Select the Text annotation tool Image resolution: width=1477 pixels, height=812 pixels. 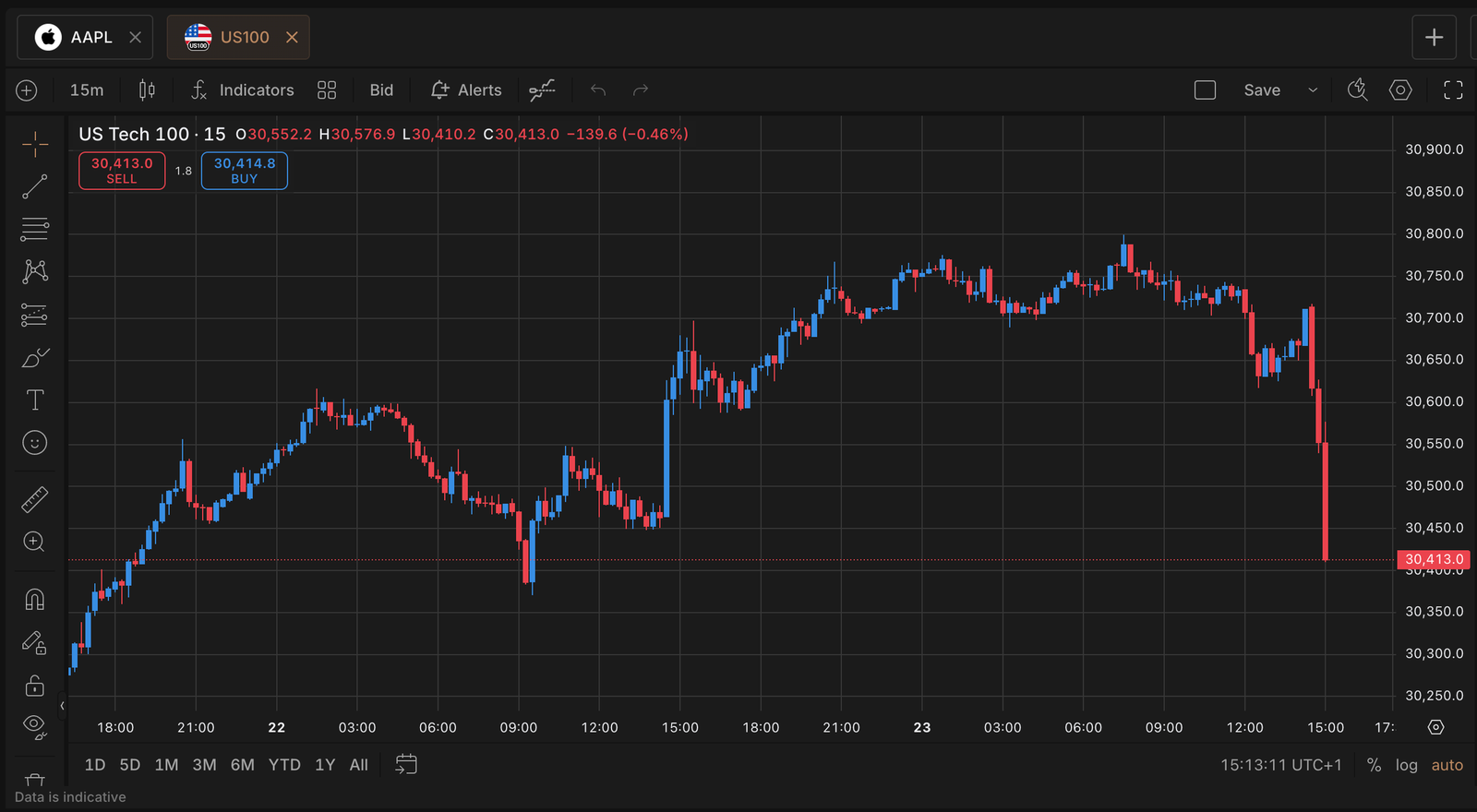[35, 400]
